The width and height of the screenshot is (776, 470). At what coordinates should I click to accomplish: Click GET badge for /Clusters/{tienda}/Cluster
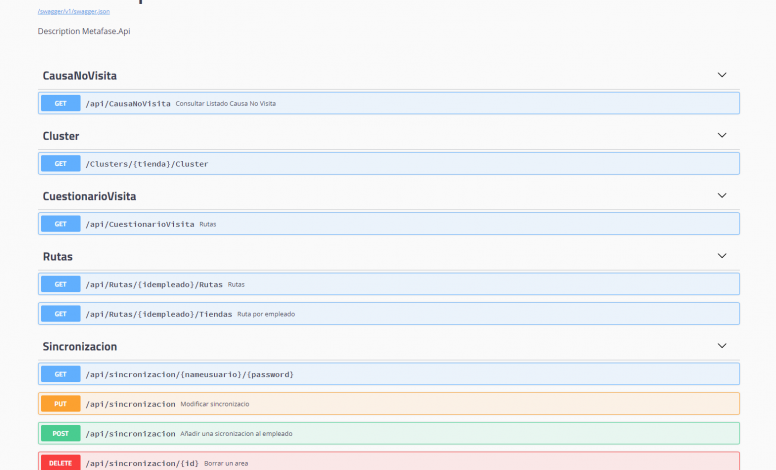click(x=60, y=163)
